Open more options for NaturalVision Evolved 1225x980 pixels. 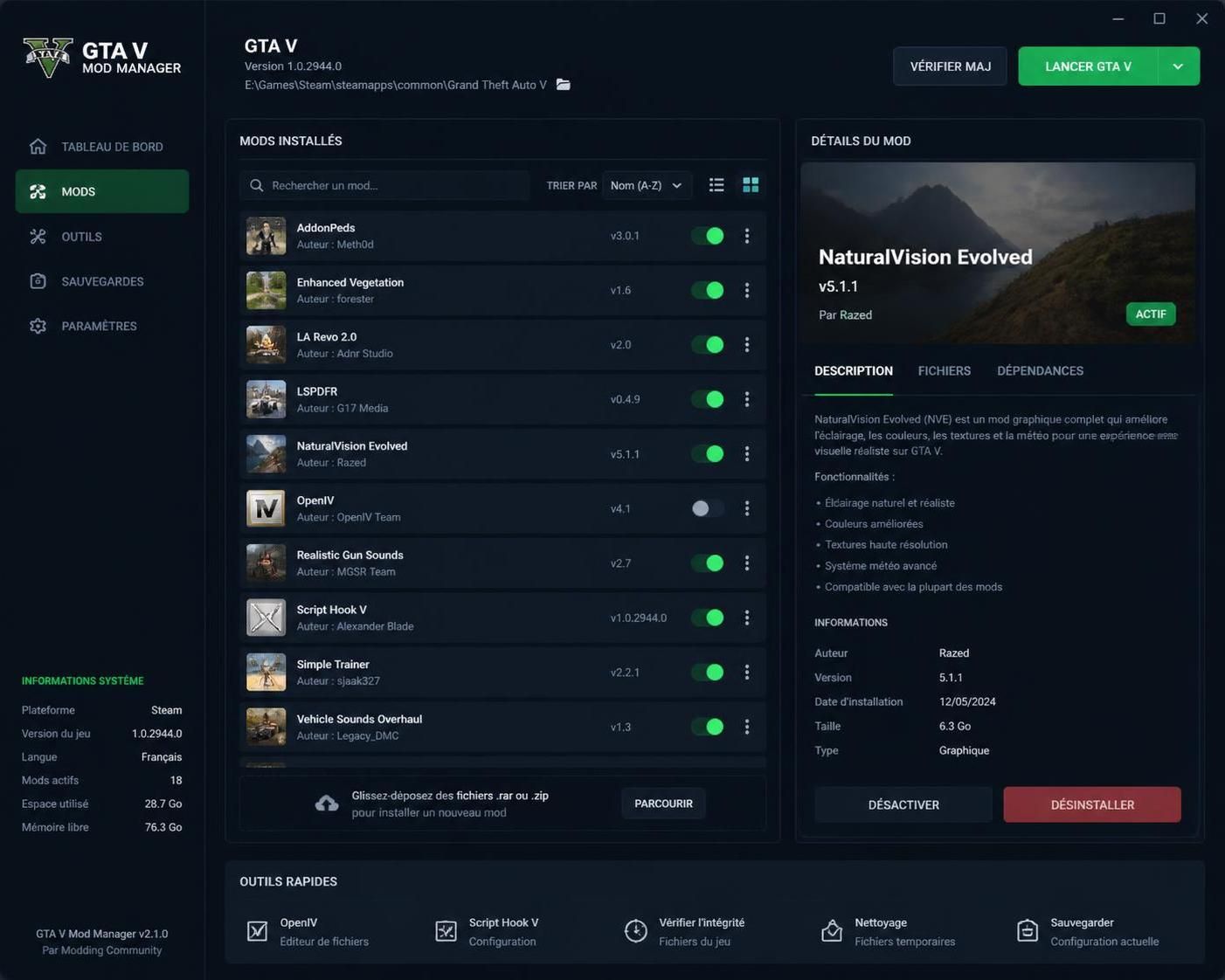pos(747,454)
